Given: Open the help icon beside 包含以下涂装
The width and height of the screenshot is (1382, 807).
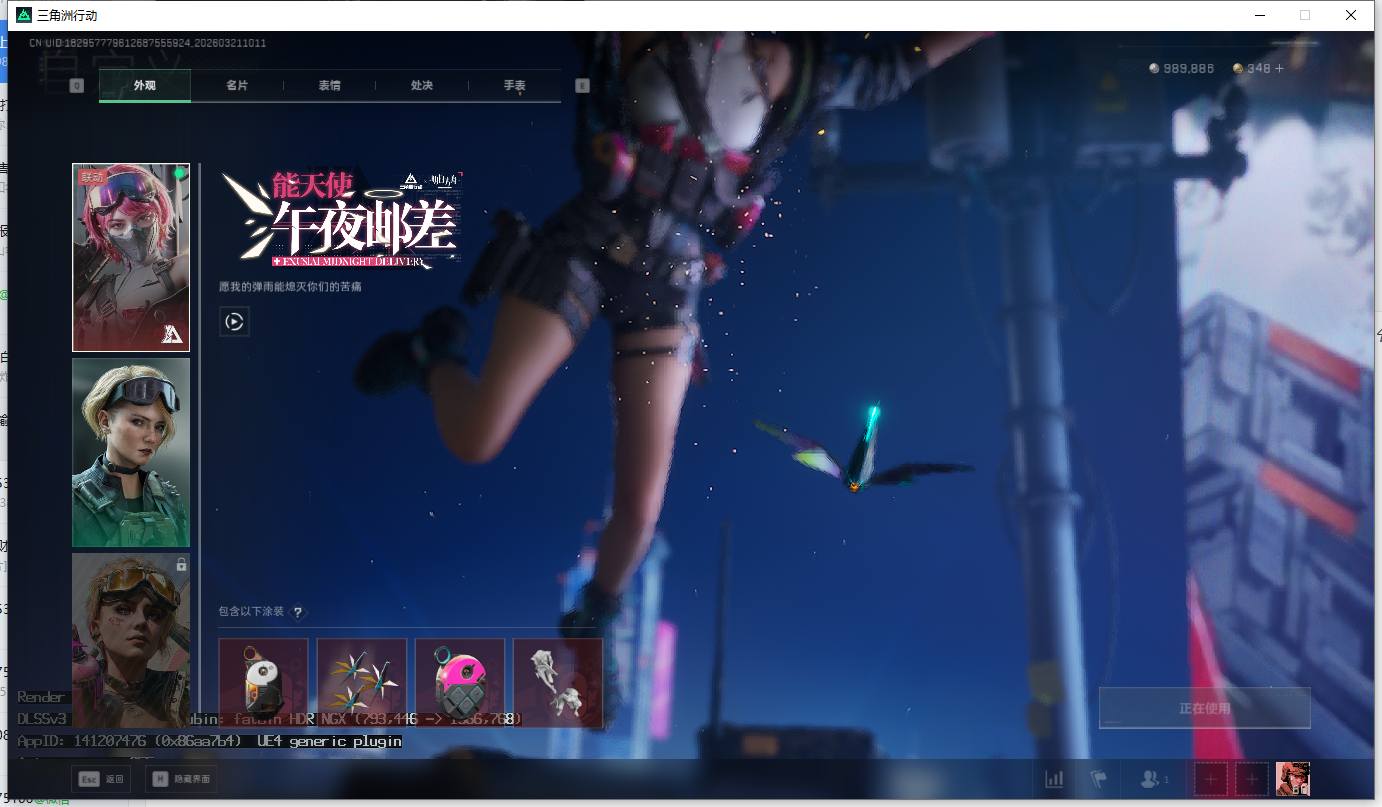Looking at the screenshot, I should [x=297, y=612].
